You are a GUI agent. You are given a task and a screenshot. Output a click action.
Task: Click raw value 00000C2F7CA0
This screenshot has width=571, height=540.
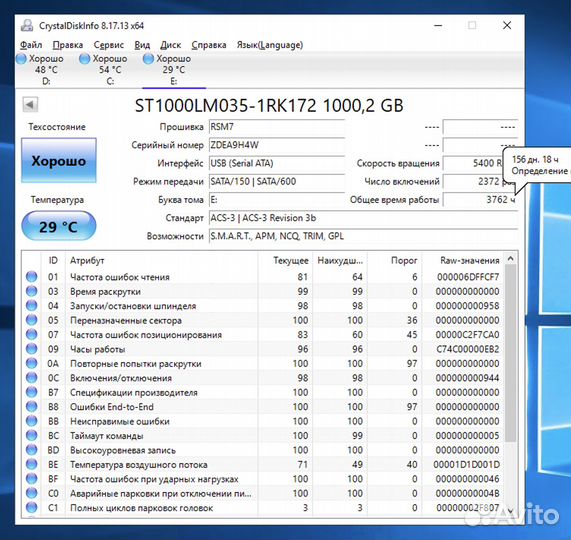coord(467,335)
